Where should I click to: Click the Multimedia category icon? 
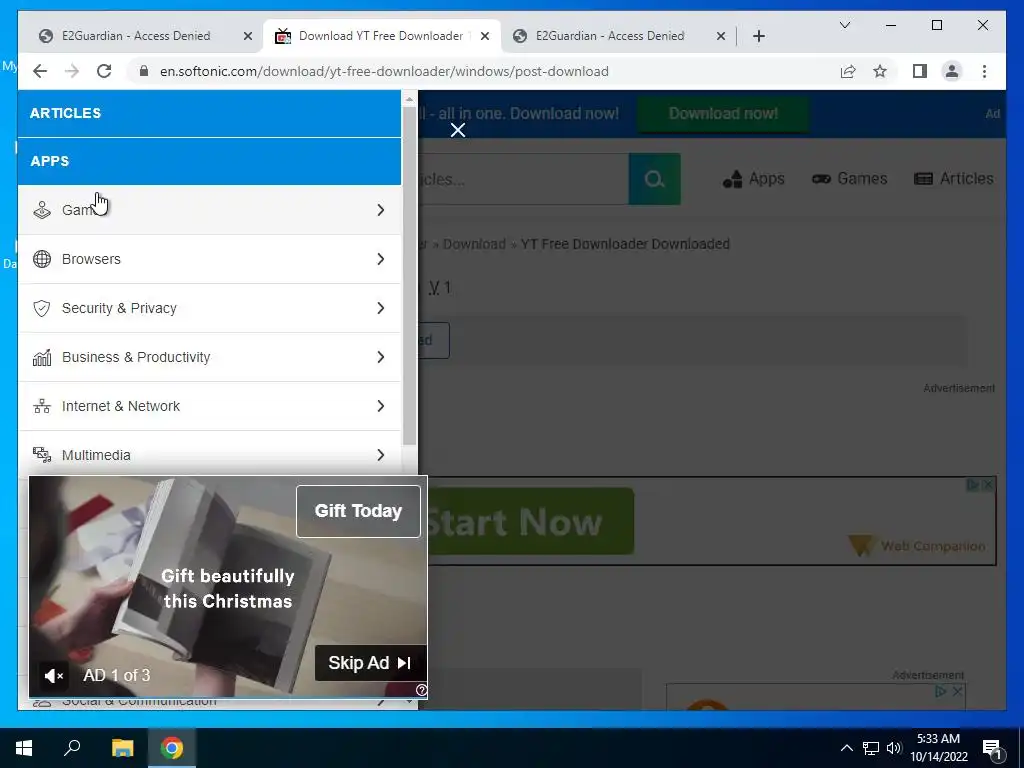pyautogui.click(x=42, y=455)
